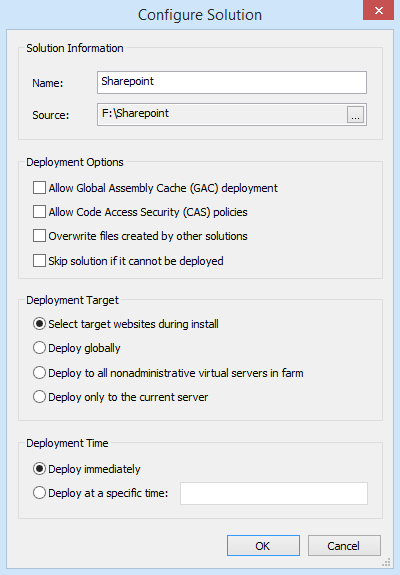
Task: Click the Deployment Options group title
Action: tap(75, 162)
